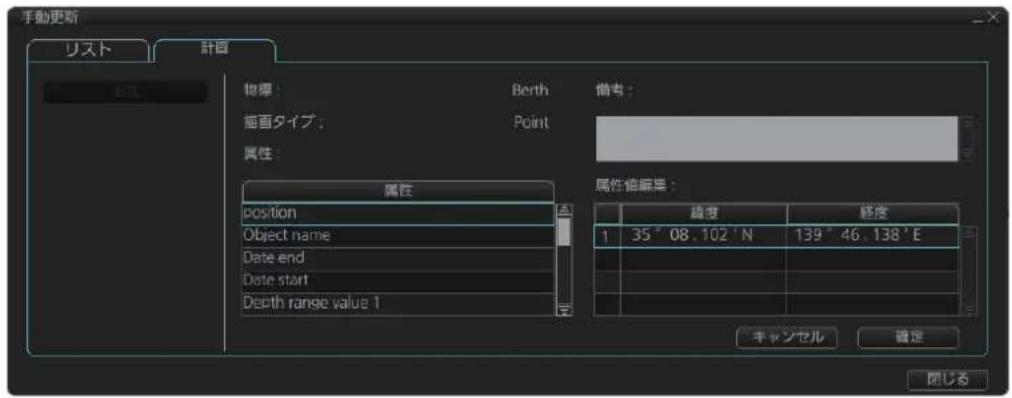
Task: Select the position attribute row
Action: [x=398, y=214]
